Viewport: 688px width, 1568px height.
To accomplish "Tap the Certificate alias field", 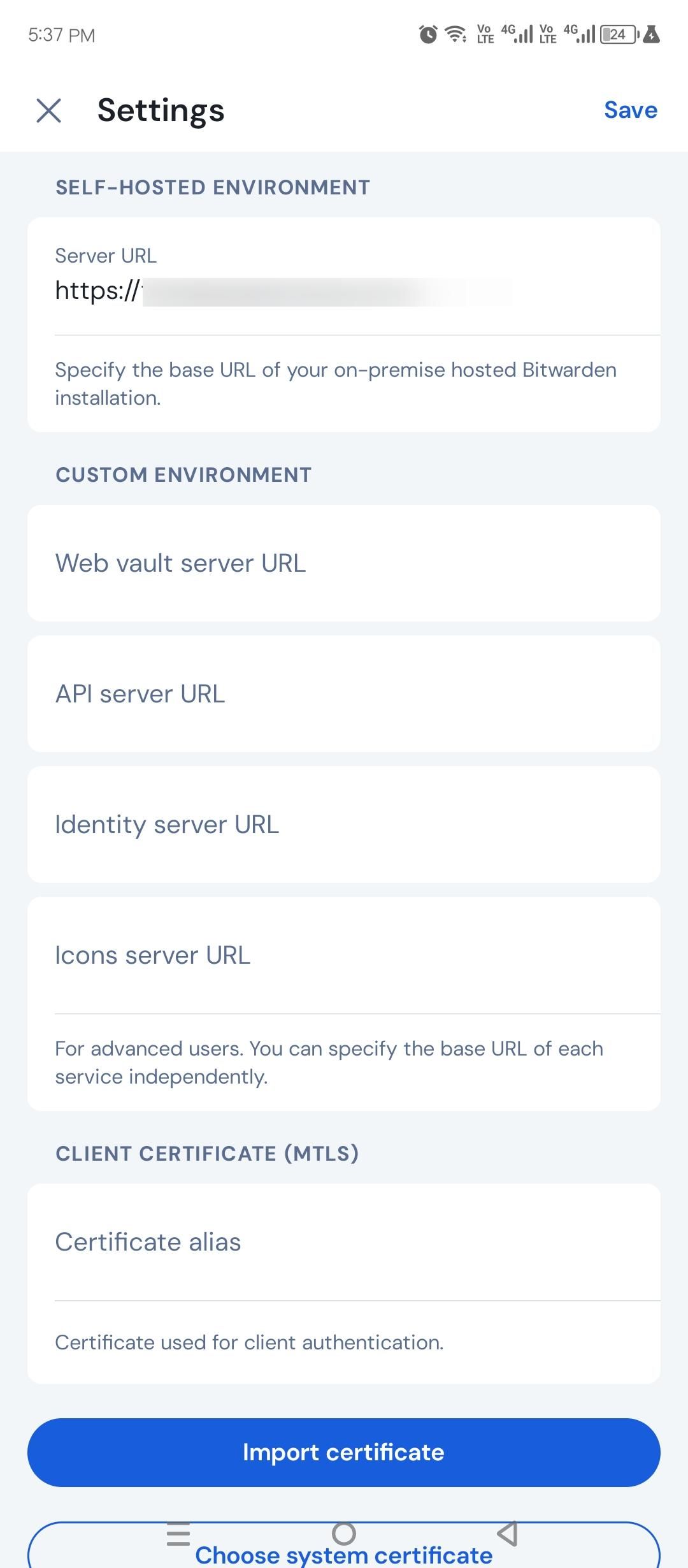I will 344,1242.
